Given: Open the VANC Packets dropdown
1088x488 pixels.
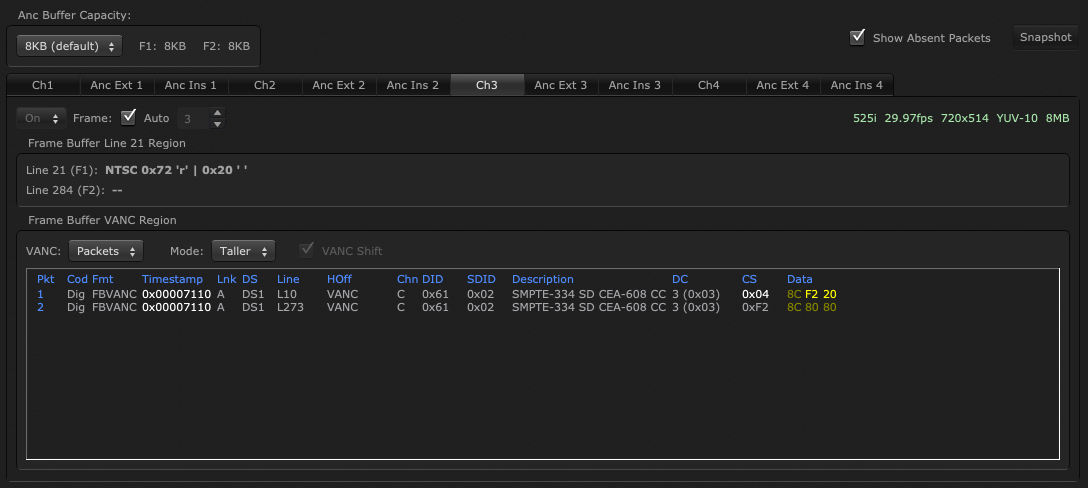Looking at the screenshot, I should click(106, 250).
